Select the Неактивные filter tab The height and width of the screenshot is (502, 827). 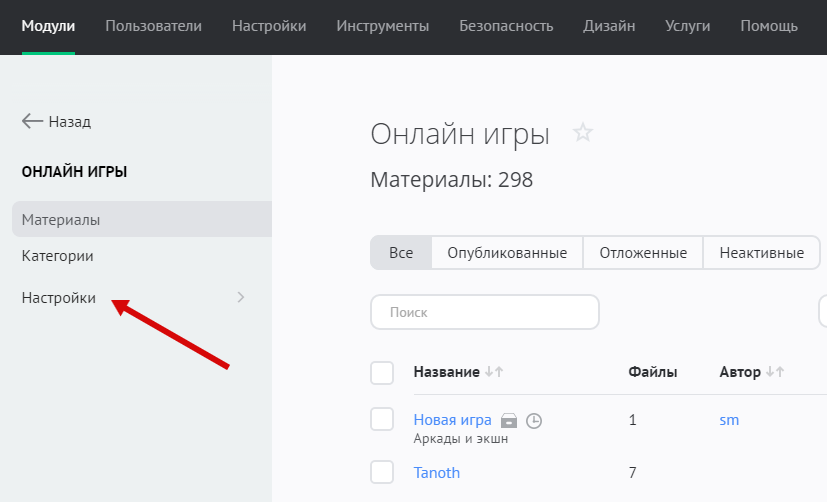pyautogui.click(x=761, y=253)
